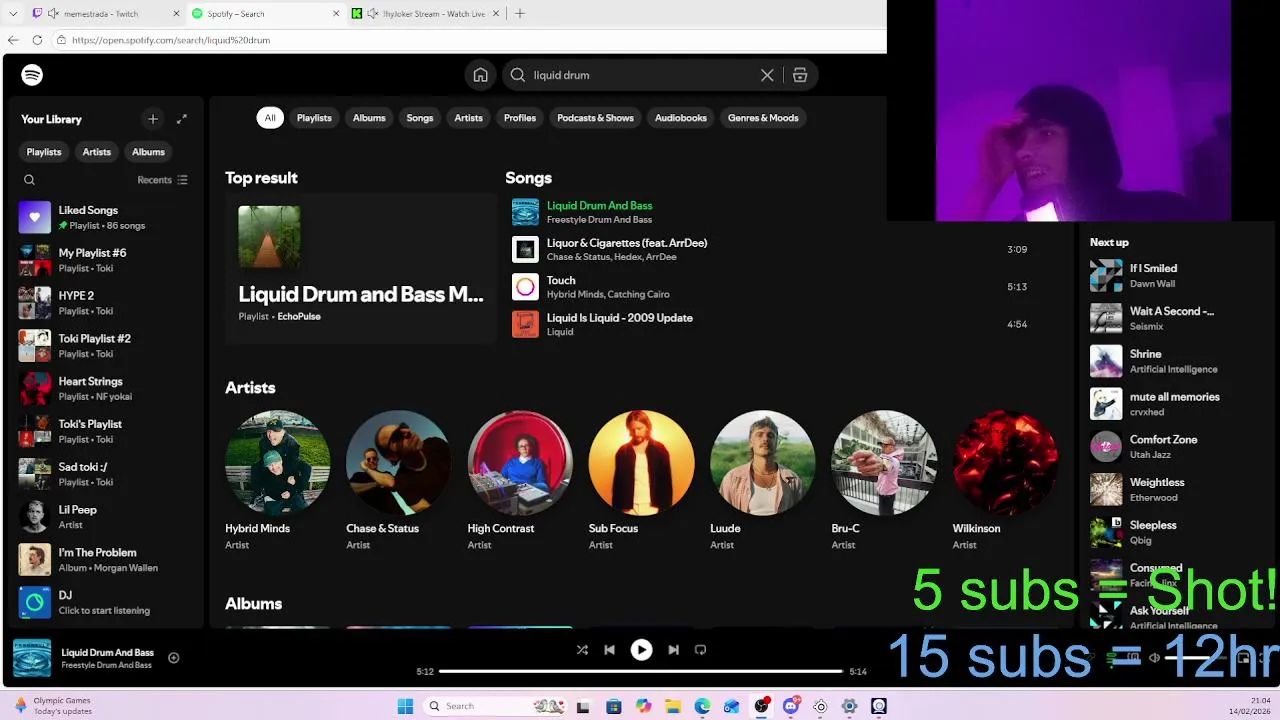Viewport: 1280px width, 720px height.
Task: Open the Windows Start menu
Action: [x=405, y=706]
